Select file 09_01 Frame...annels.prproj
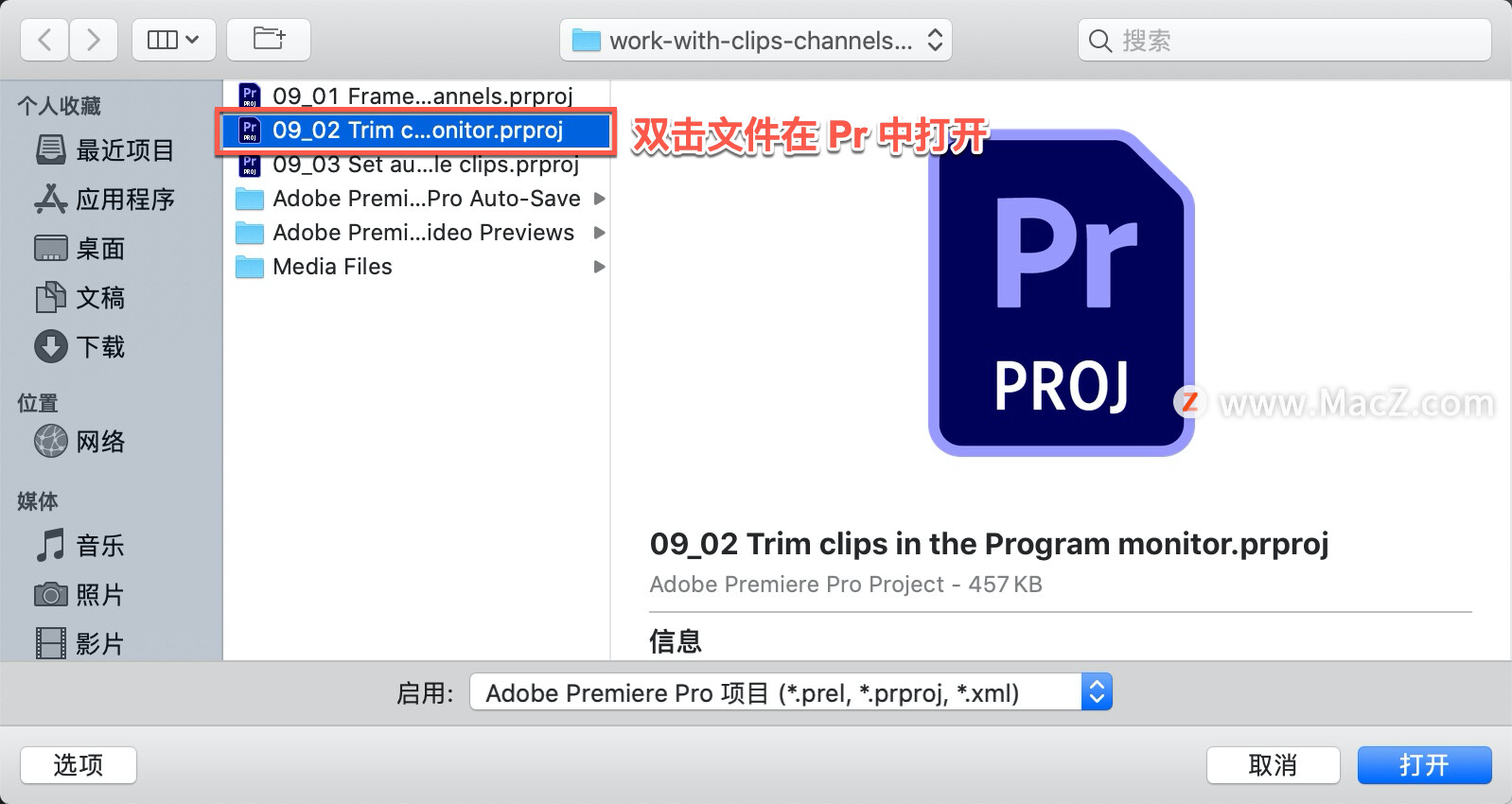The width and height of the screenshot is (1512, 804). point(416,96)
